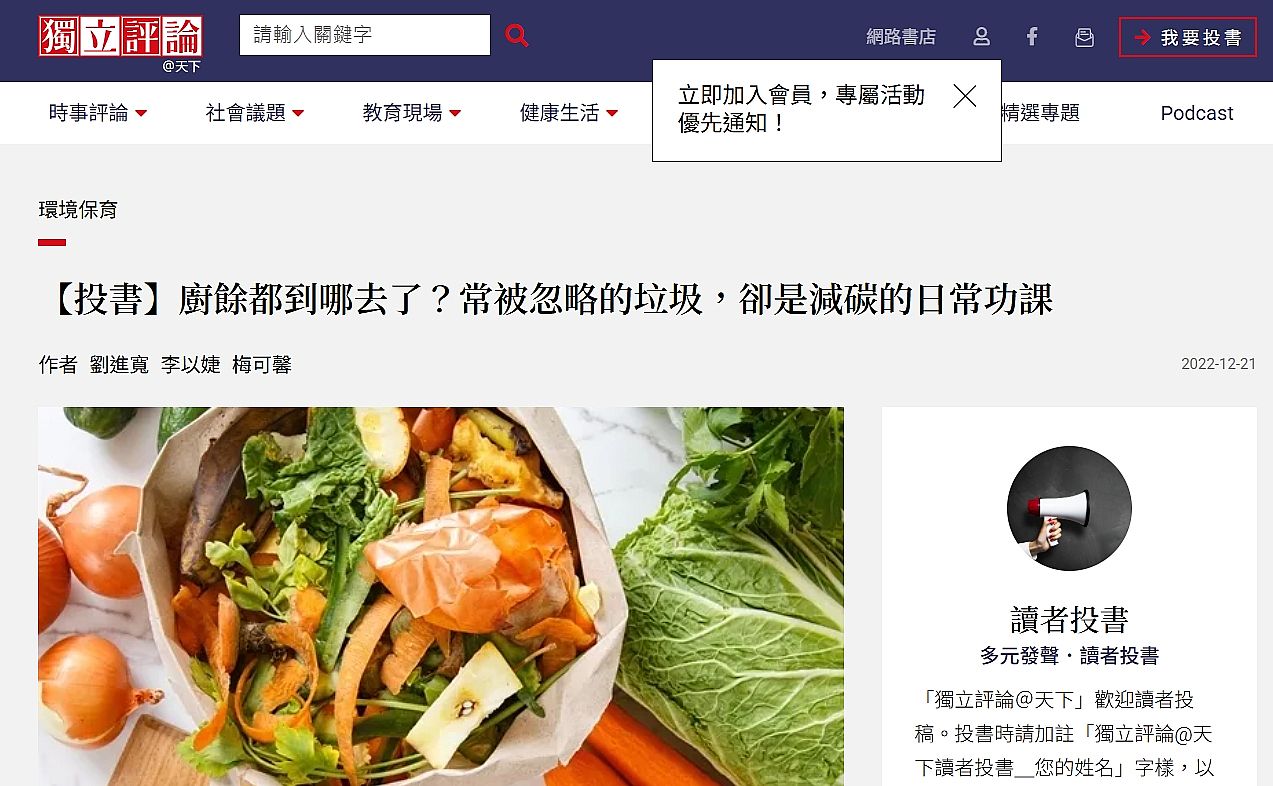Click the 我要投書 submit button
The height and width of the screenshot is (786, 1273).
(x=1187, y=37)
